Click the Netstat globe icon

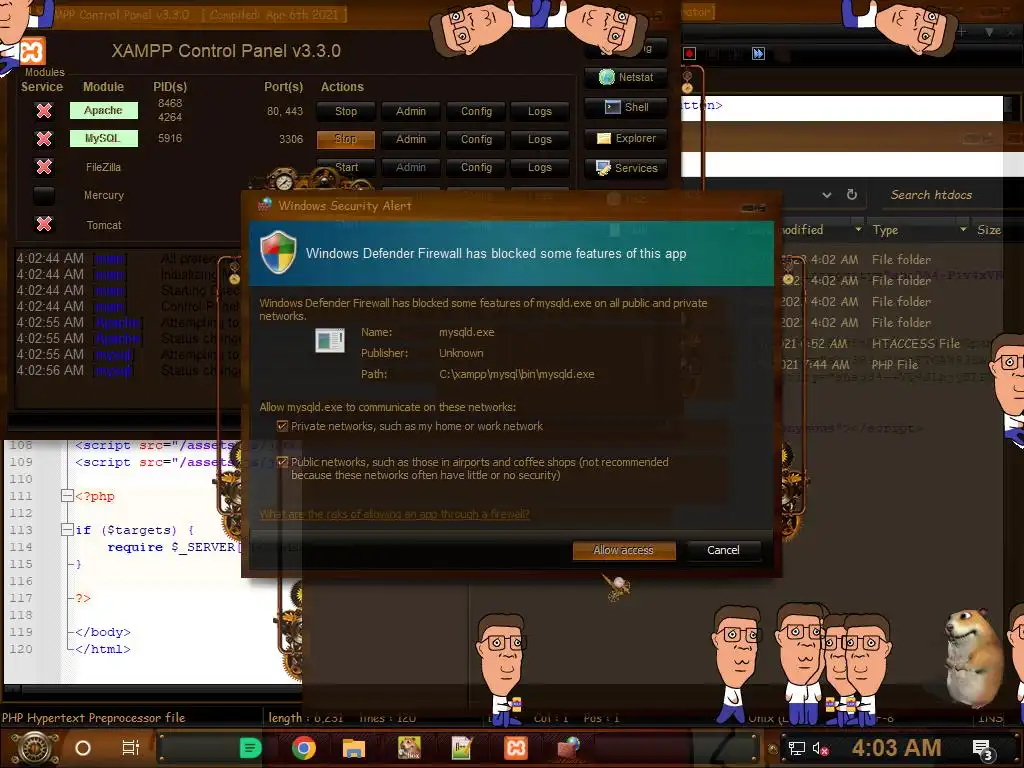[607, 77]
